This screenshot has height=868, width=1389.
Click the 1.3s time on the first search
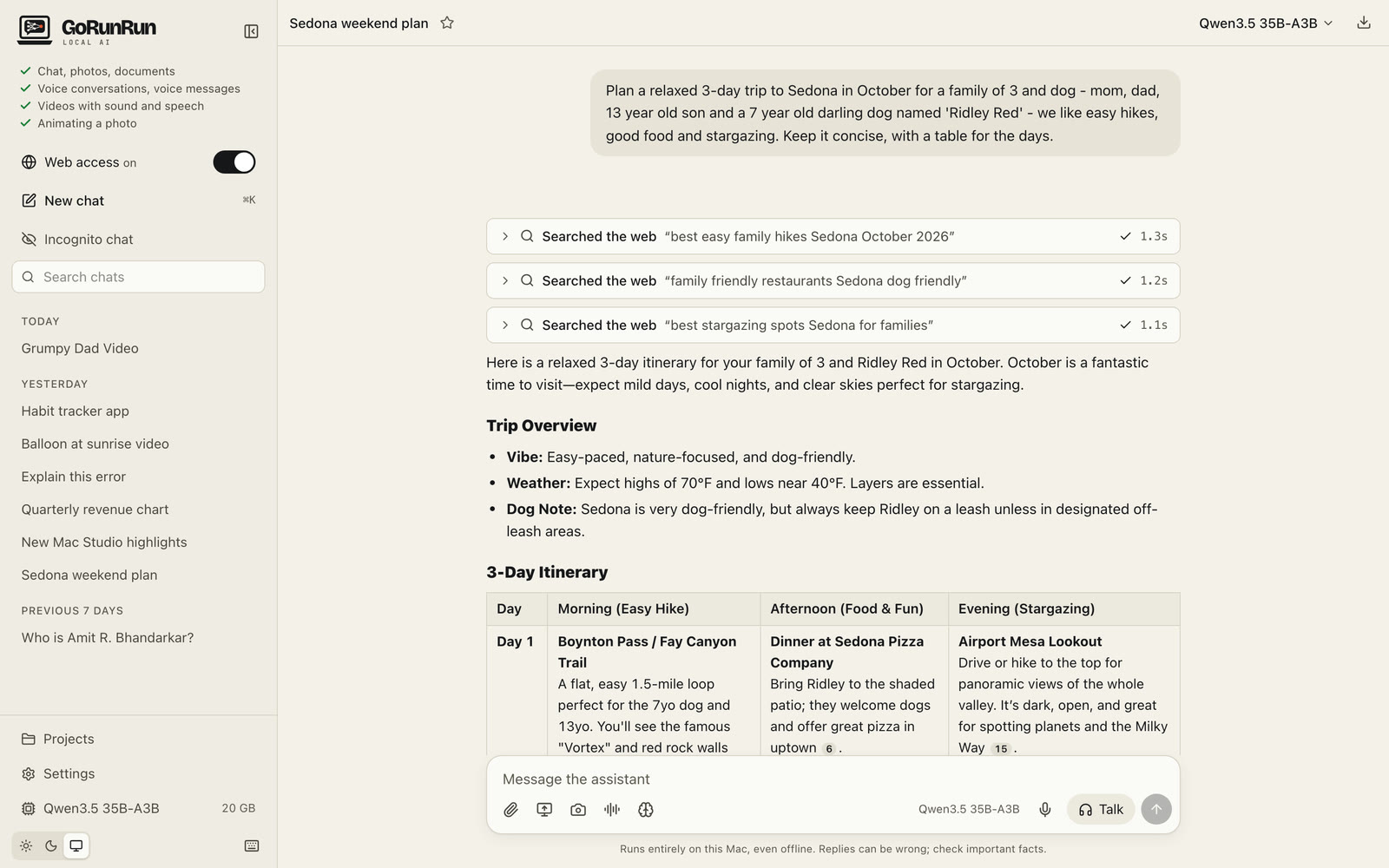click(x=1154, y=236)
